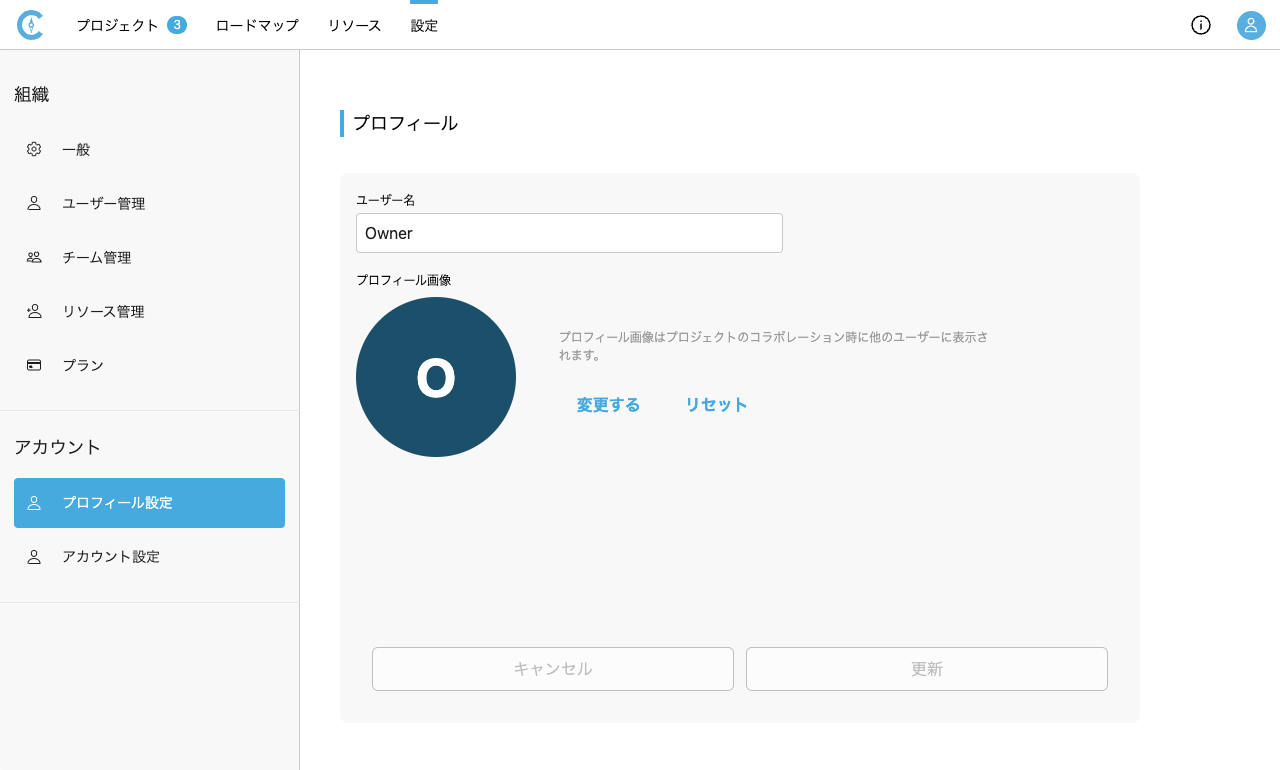Click the person icon beside アカウント設定
1280x770 pixels.
[x=34, y=557]
